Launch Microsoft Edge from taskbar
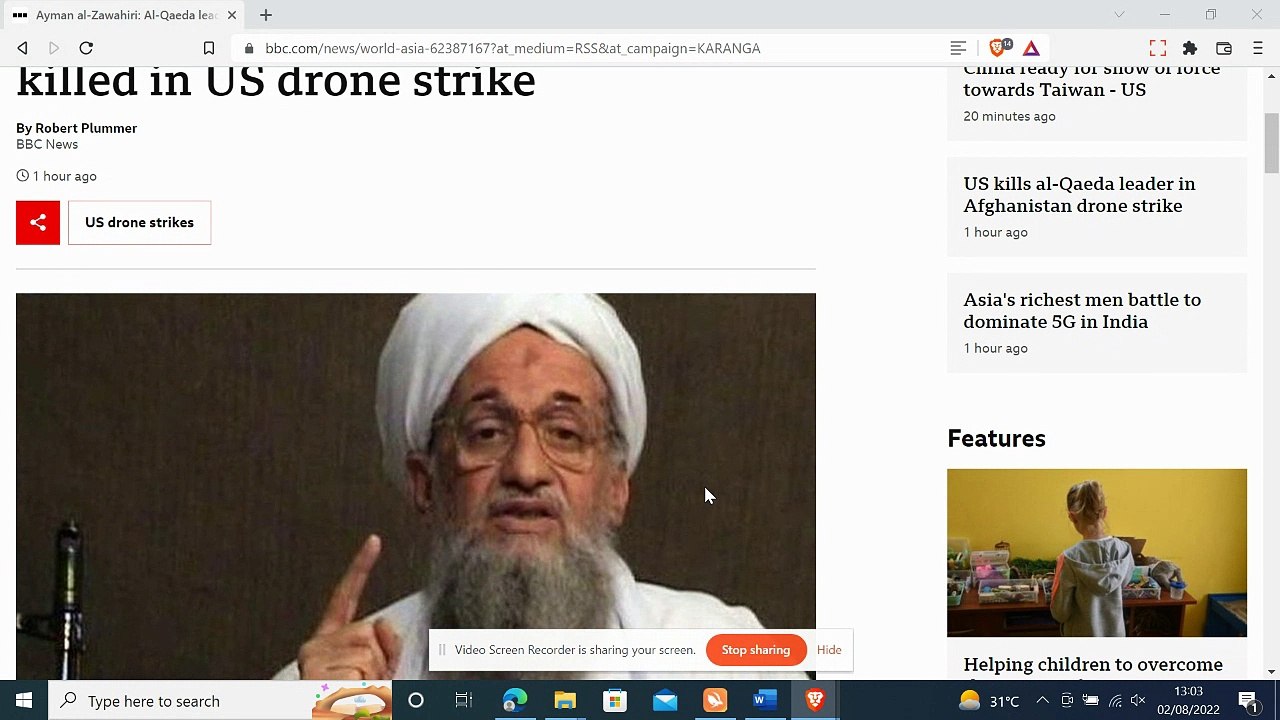1280x720 pixels. point(515,701)
